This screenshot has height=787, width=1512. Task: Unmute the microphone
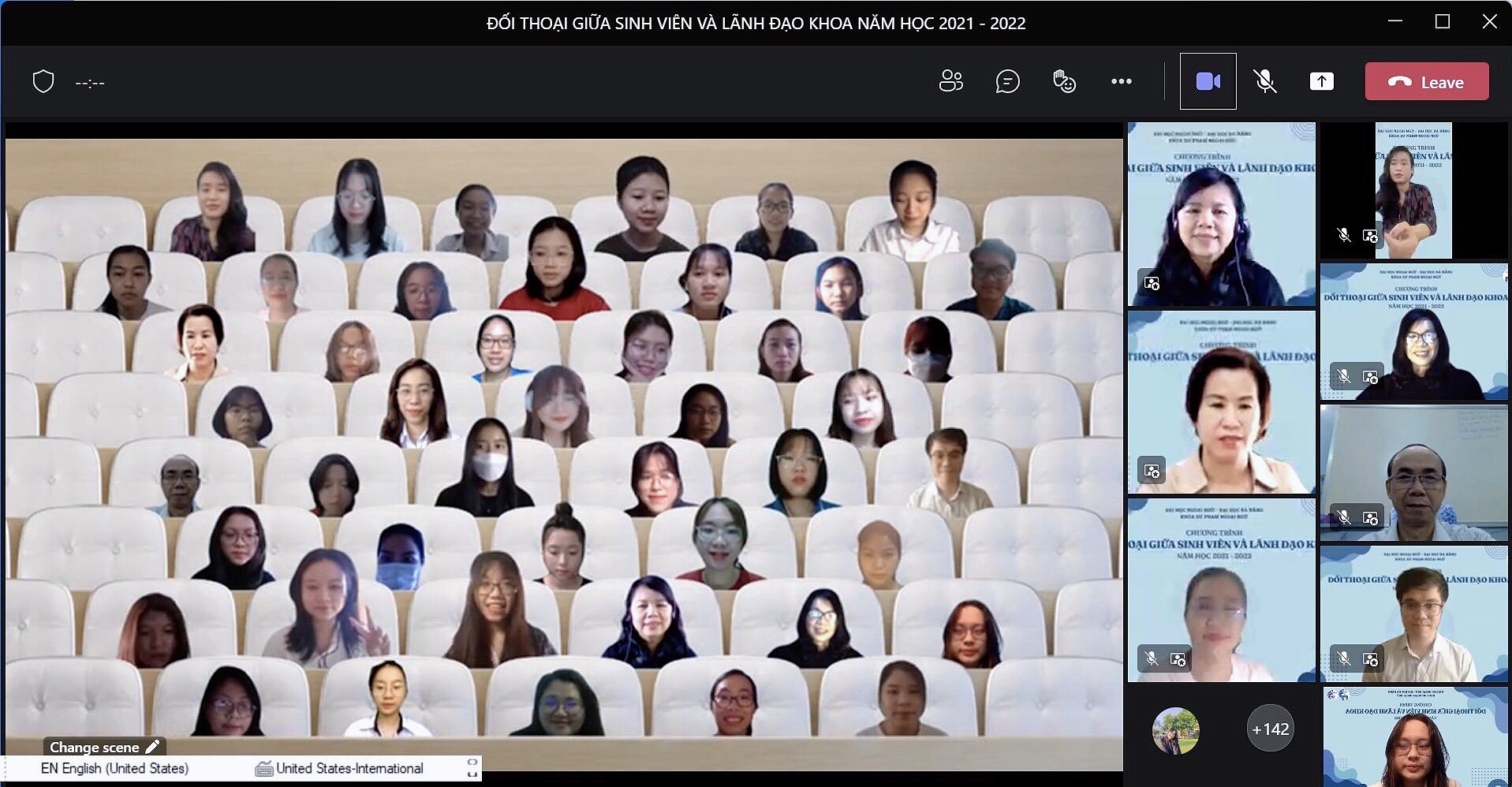(x=1264, y=81)
